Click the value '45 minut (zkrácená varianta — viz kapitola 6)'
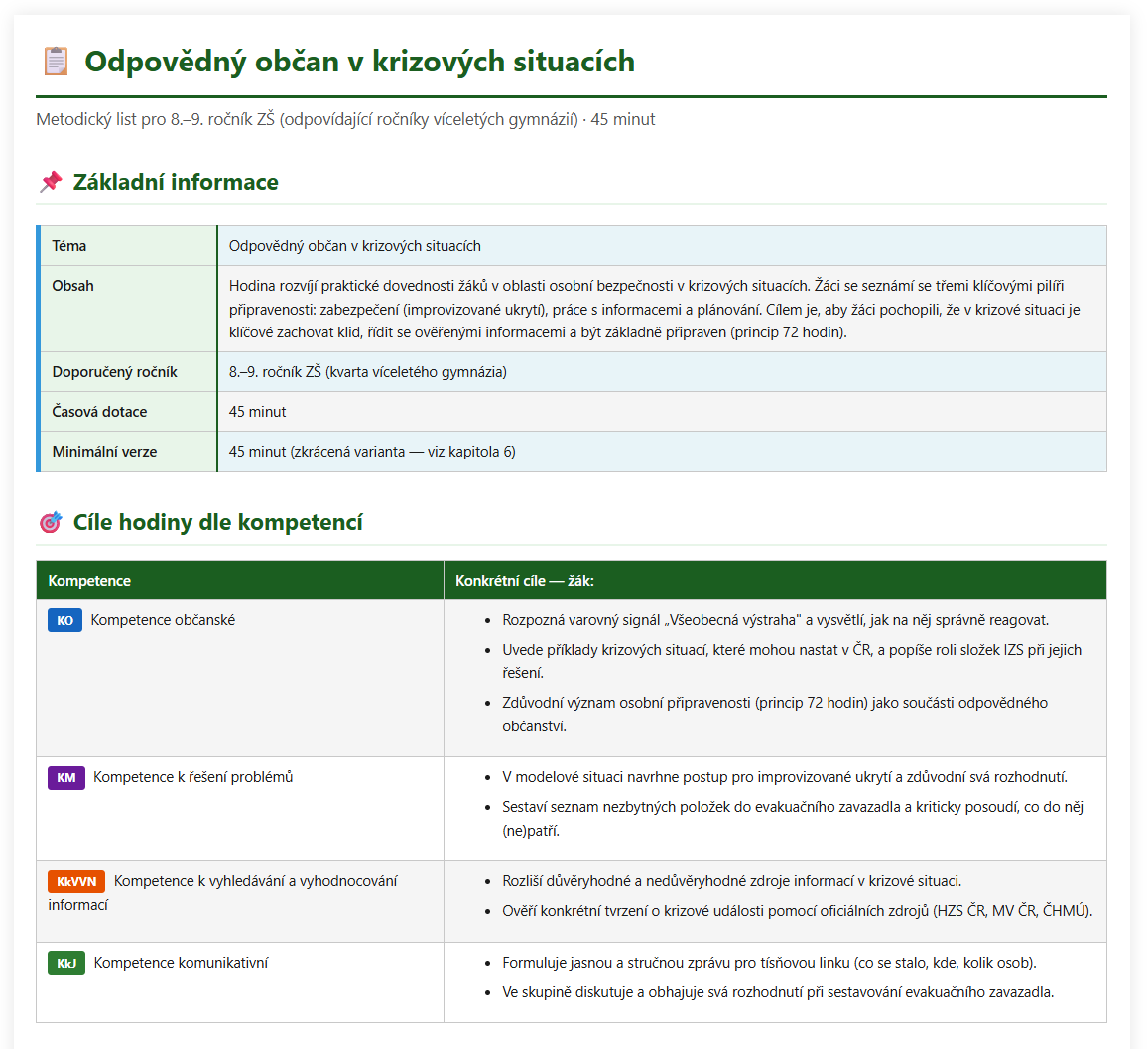The width and height of the screenshot is (1148, 1049). (372, 452)
